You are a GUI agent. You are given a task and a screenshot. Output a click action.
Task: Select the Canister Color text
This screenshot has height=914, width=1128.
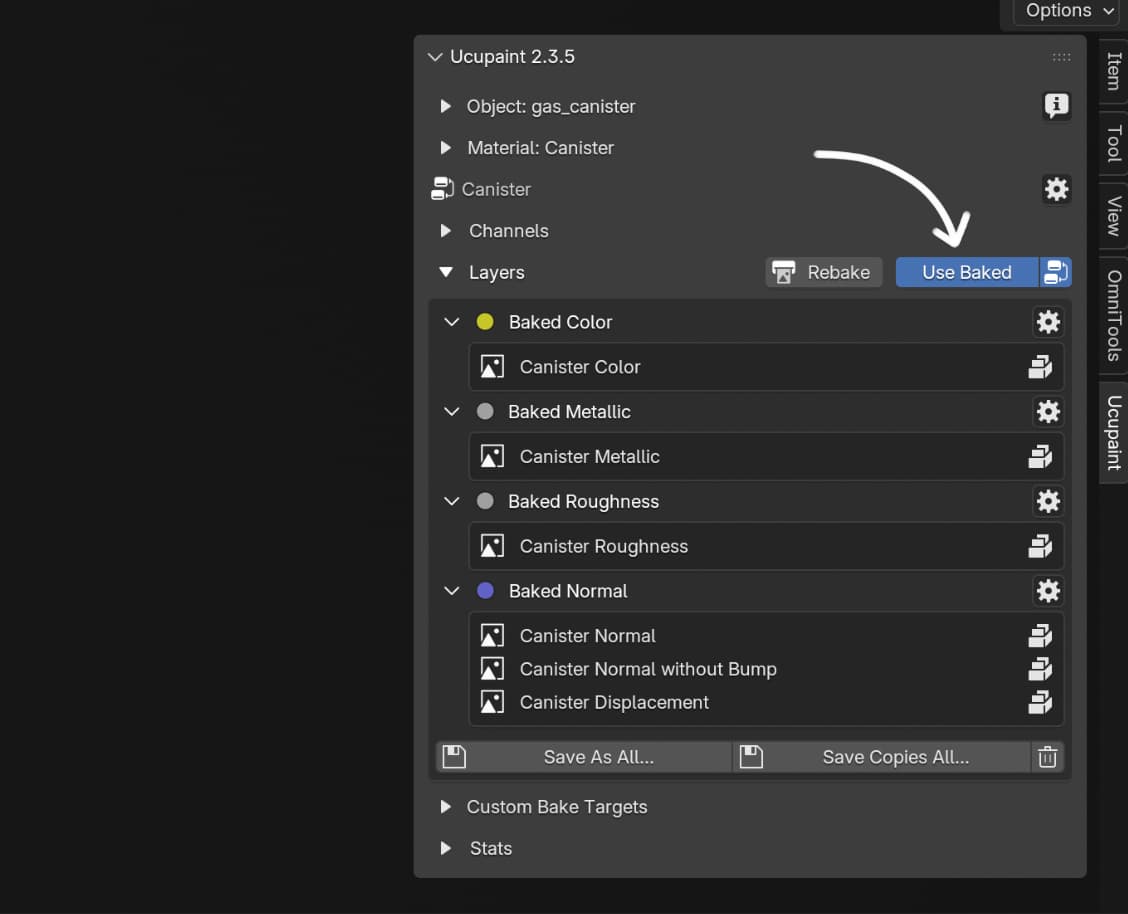pyautogui.click(x=580, y=367)
